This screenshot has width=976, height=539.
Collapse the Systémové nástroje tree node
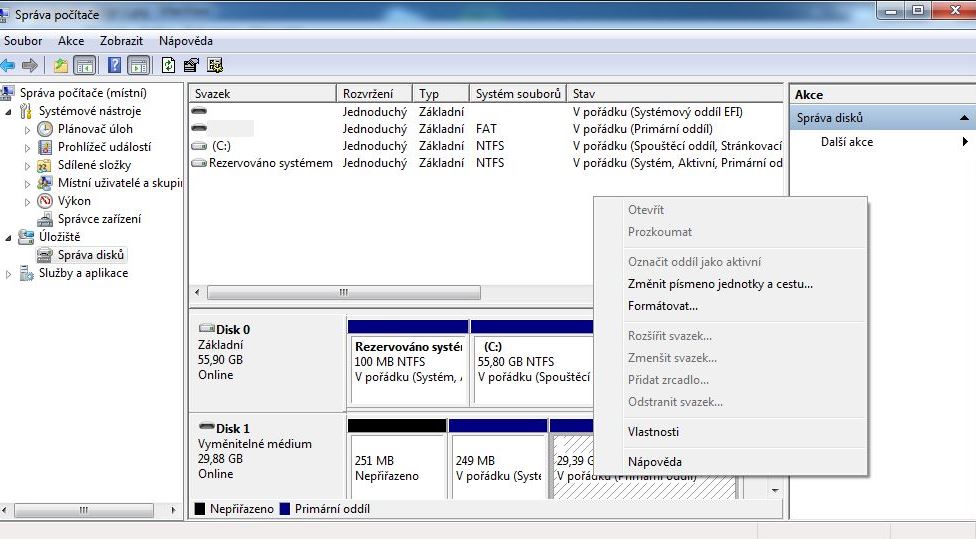point(9,112)
